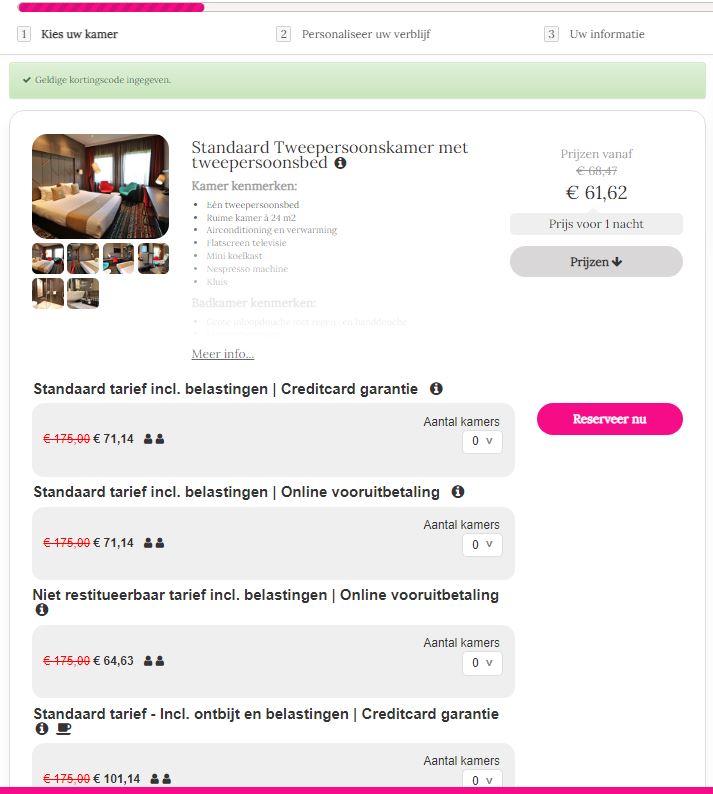Open the Meer info... link
The width and height of the screenshot is (713, 794).
tap(223, 354)
